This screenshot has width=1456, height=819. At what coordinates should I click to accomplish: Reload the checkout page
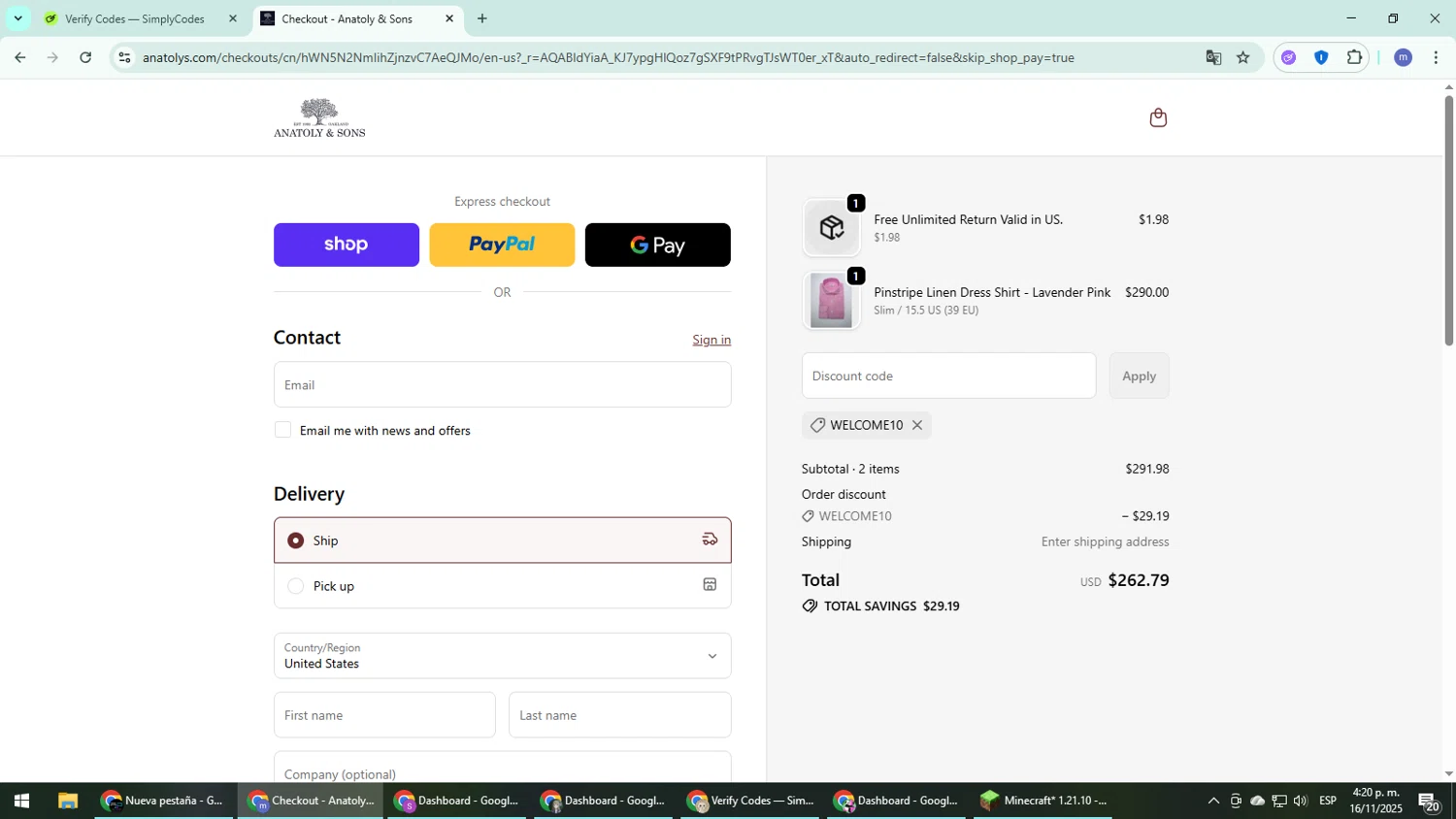(x=85, y=57)
